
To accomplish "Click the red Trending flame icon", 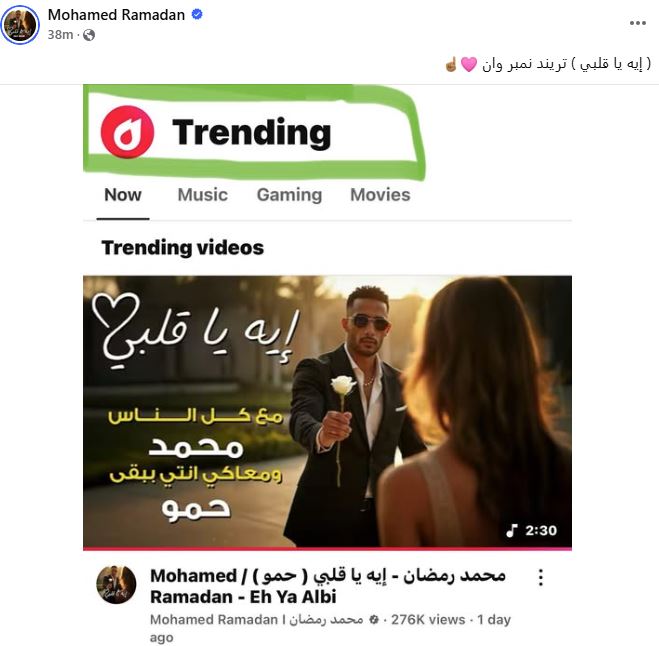I will click(x=127, y=132).
